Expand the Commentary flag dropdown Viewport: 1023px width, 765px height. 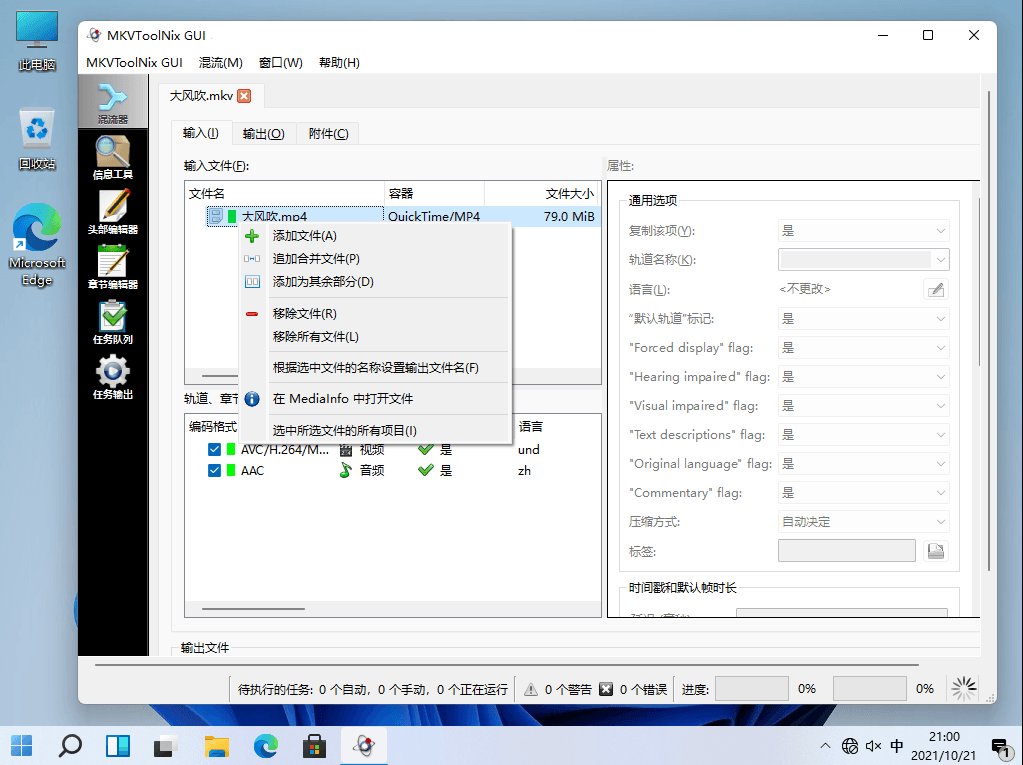tap(863, 493)
